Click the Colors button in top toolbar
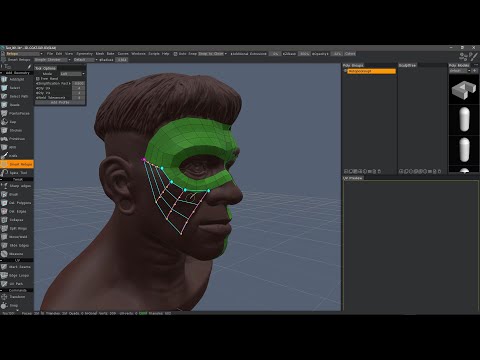480x360 pixels. tap(350, 54)
